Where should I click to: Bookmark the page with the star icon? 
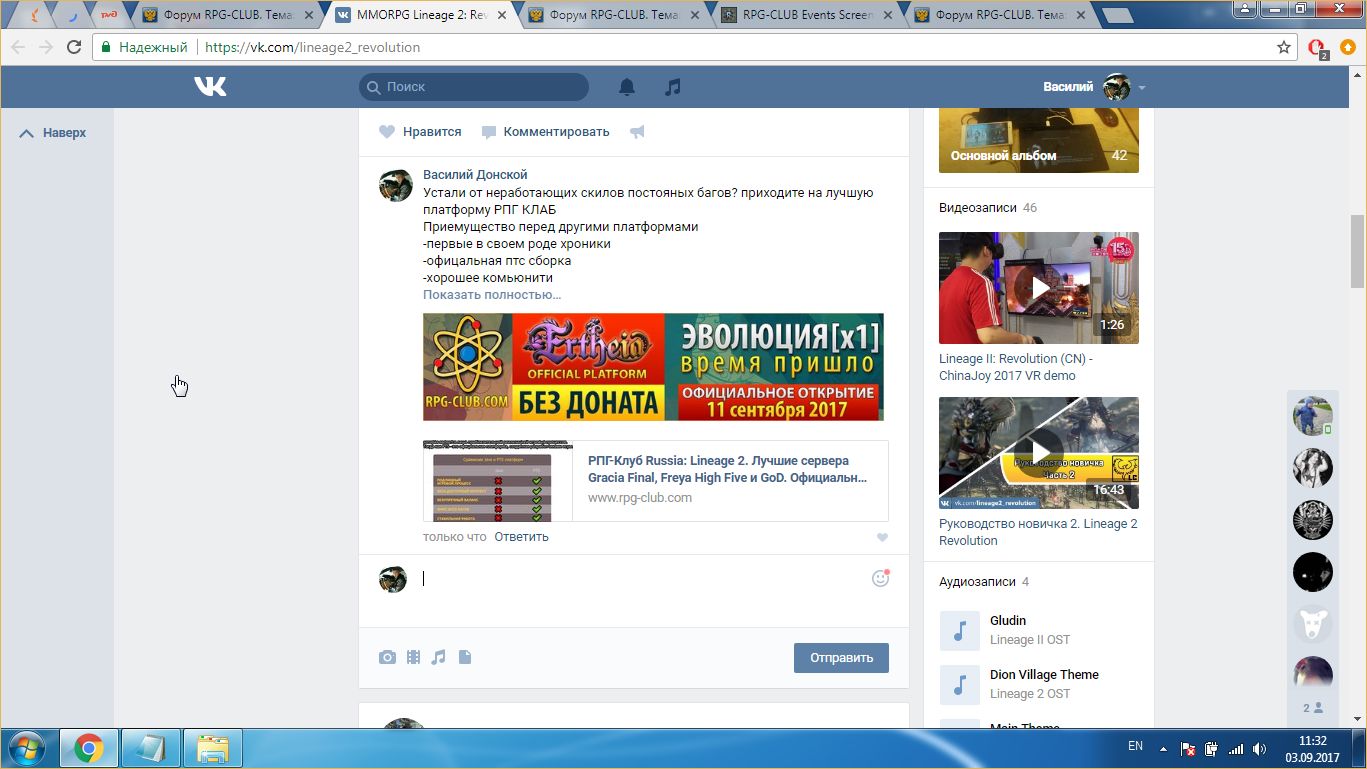tap(1284, 47)
